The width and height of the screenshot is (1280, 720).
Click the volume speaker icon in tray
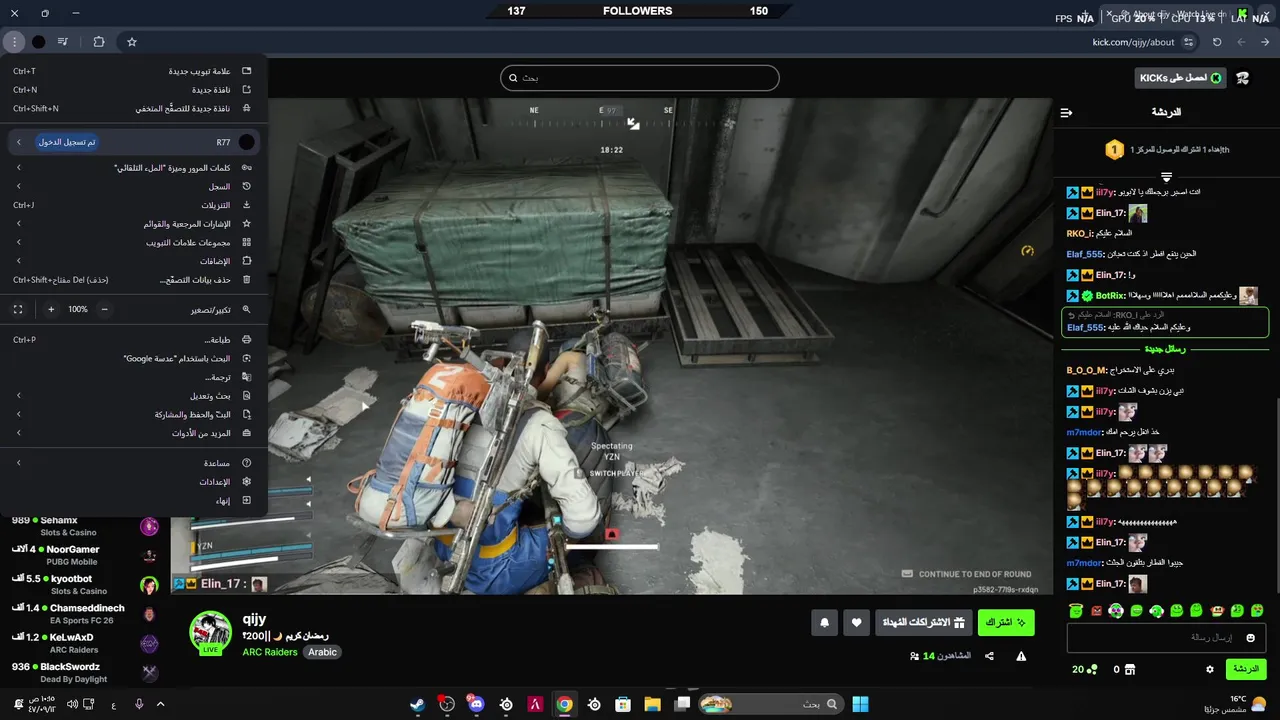point(72,704)
